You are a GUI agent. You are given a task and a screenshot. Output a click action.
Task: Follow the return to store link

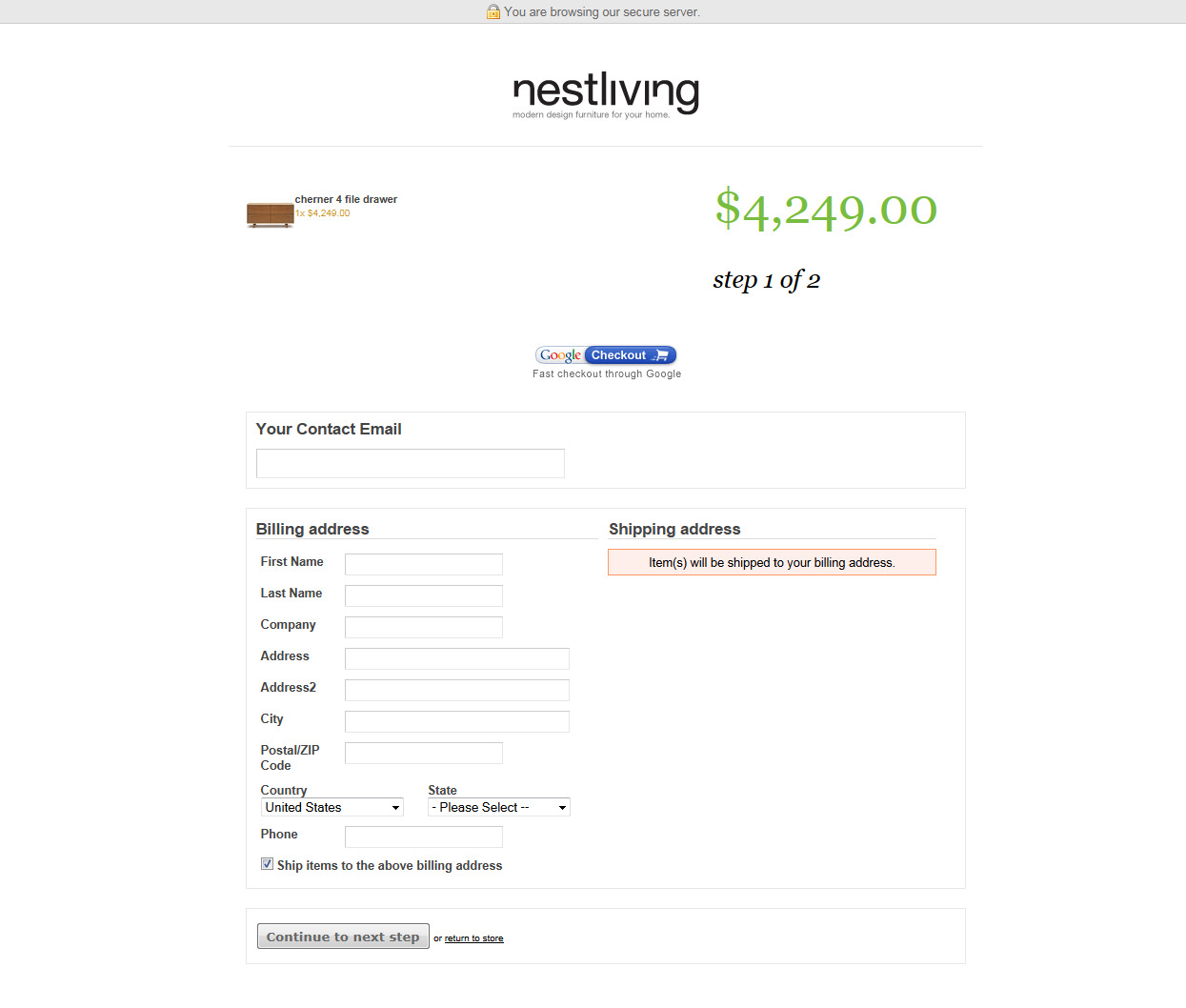coord(474,938)
